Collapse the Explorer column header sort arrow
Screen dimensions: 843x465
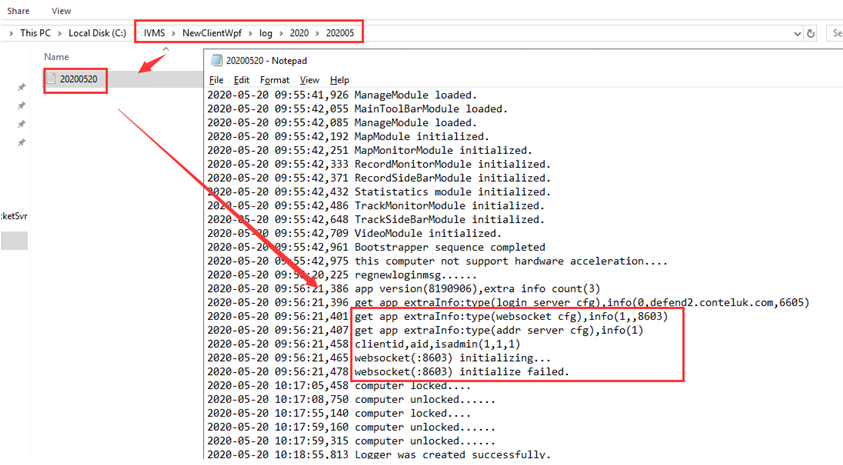tap(166, 49)
